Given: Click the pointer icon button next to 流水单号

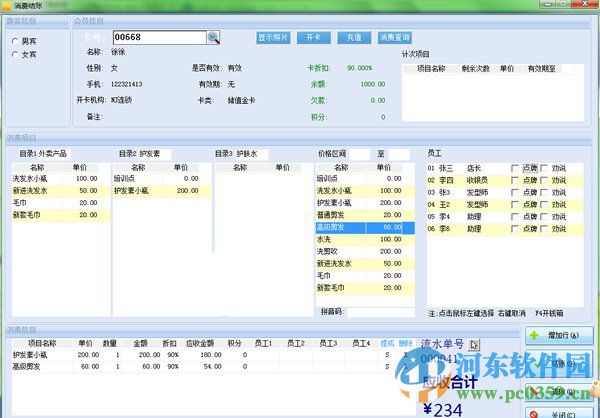Looking at the screenshot, I should point(473,345).
